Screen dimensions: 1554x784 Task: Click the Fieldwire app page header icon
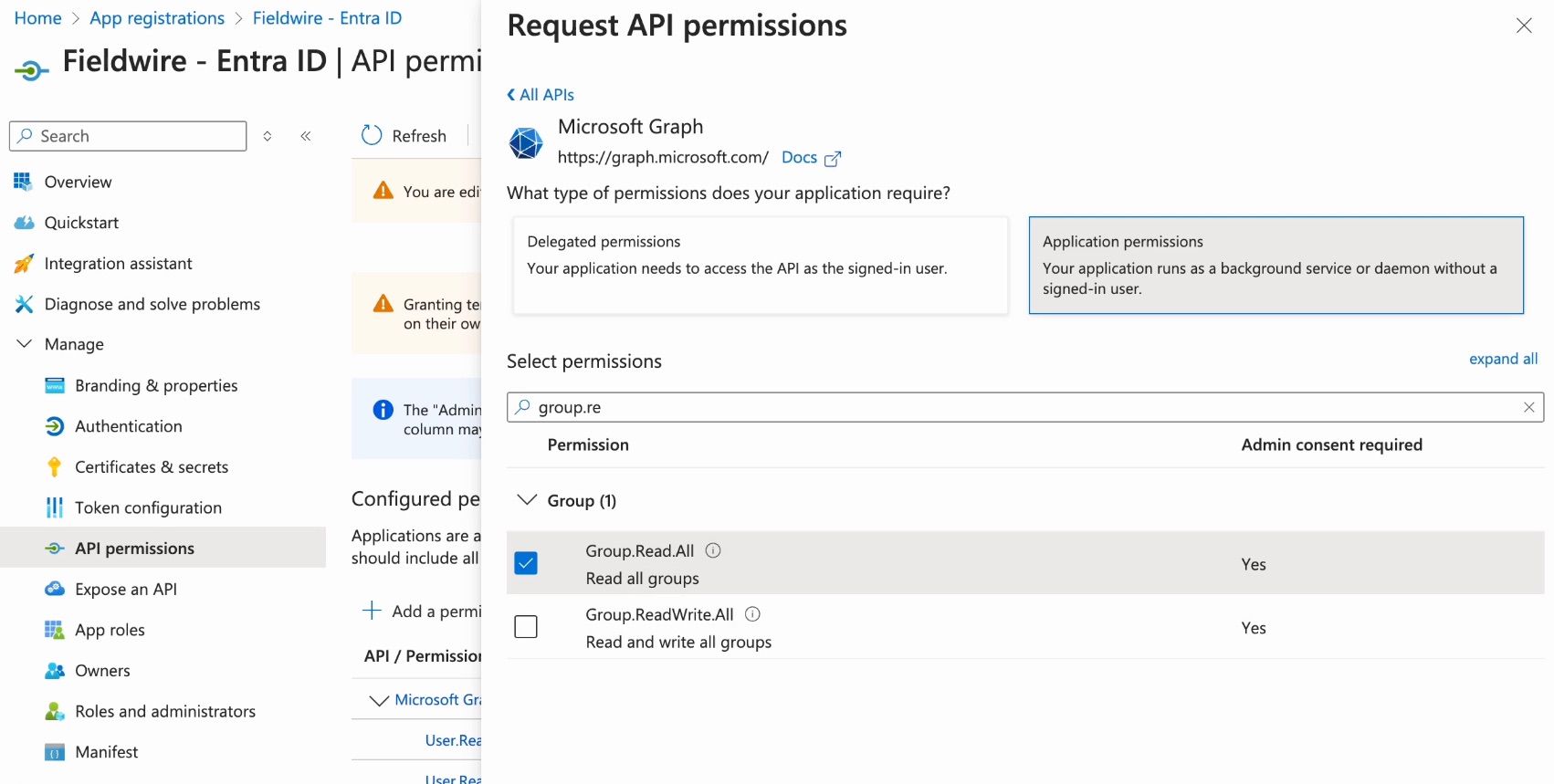31,69
